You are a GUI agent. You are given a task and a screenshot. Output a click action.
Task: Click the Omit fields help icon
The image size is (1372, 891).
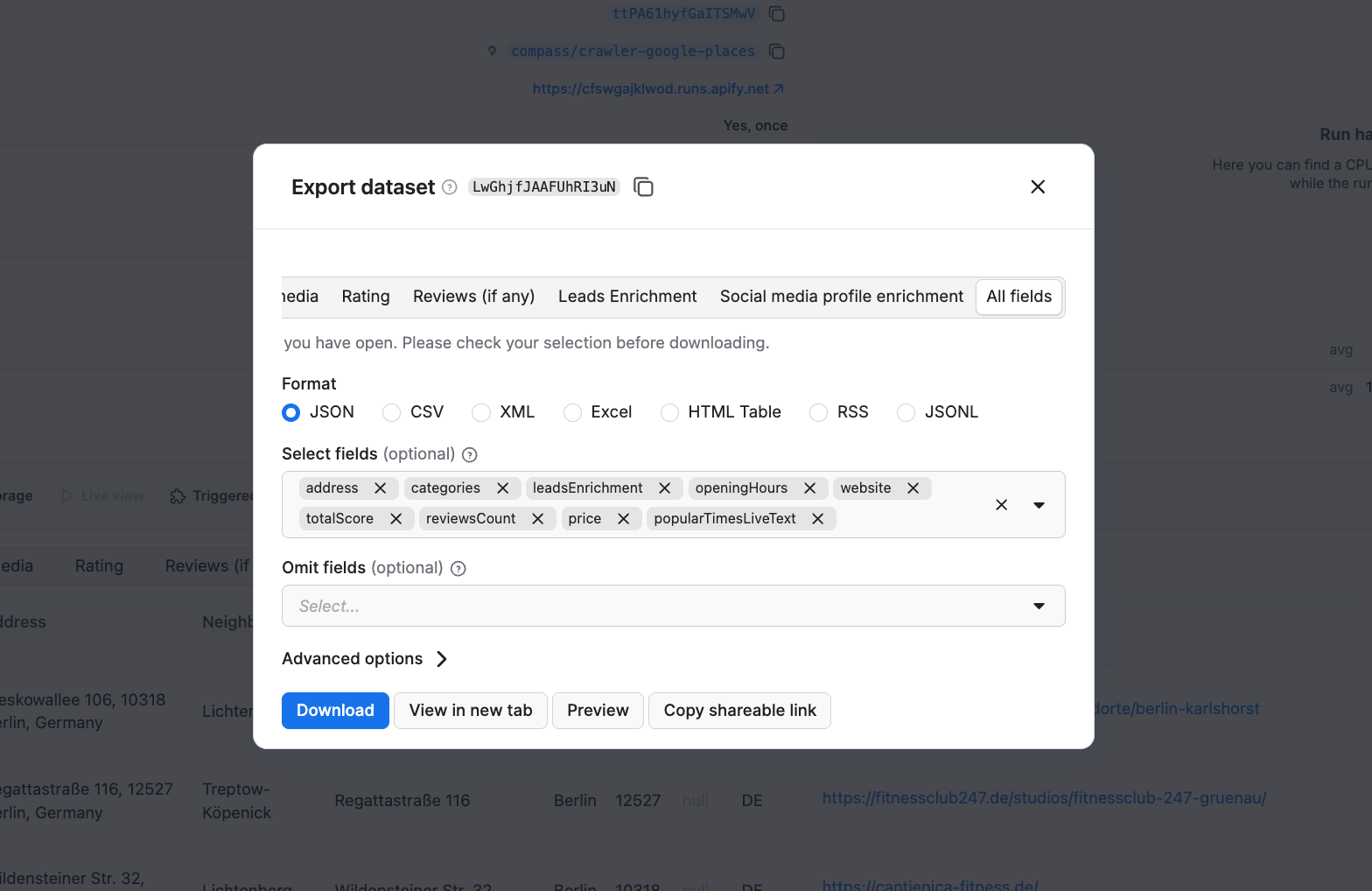pyautogui.click(x=458, y=569)
